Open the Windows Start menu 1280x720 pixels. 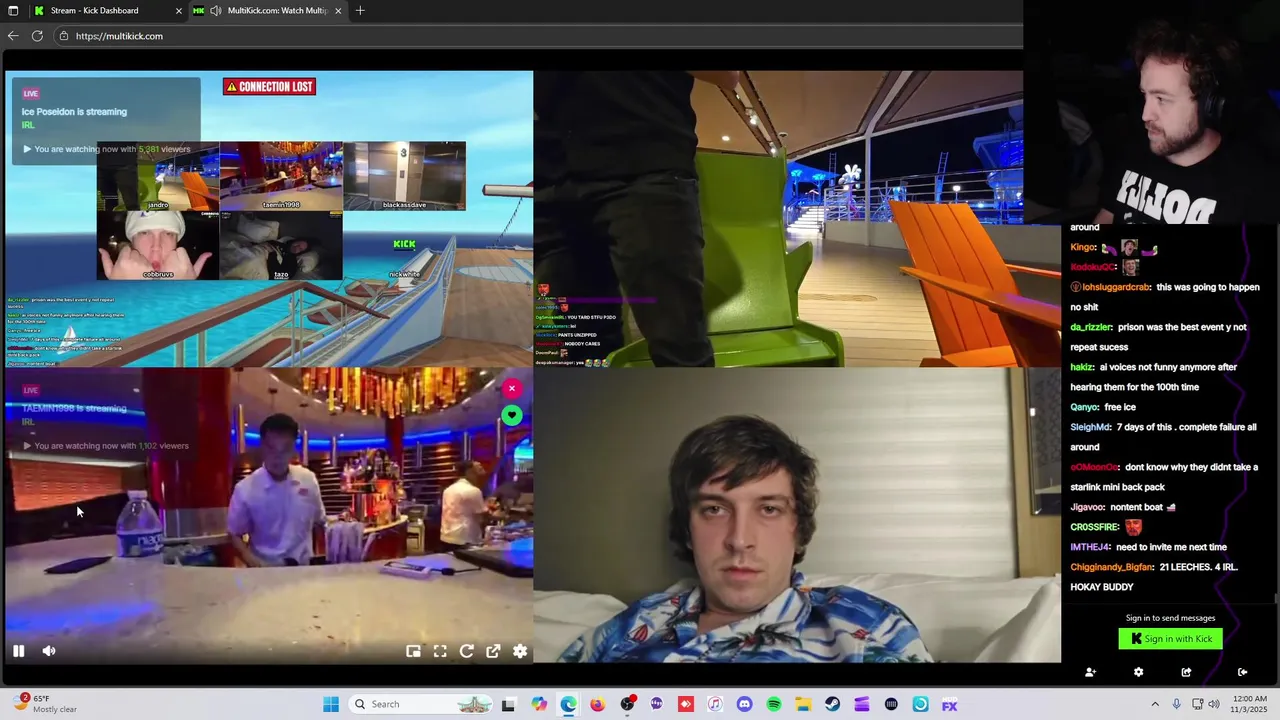point(331,704)
